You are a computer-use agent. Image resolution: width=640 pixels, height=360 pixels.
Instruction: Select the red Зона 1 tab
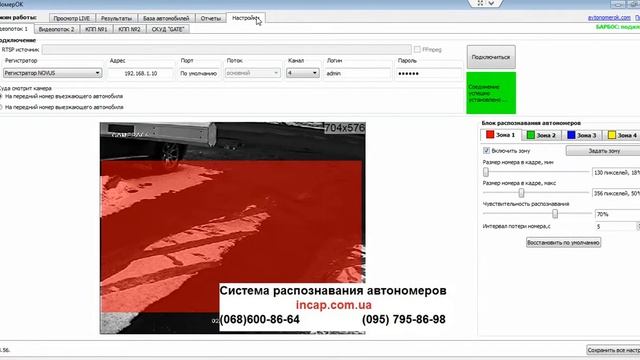(x=501, y=135)
